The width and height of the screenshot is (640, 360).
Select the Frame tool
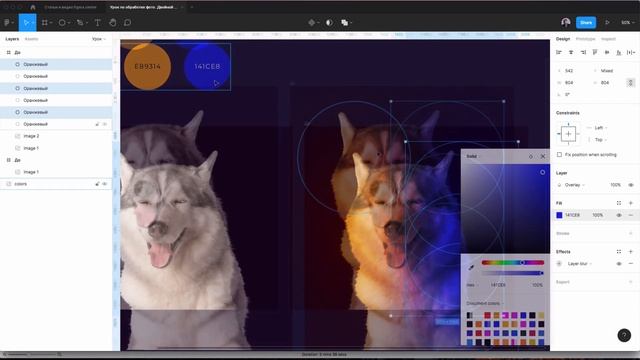[x=45, y=23]
